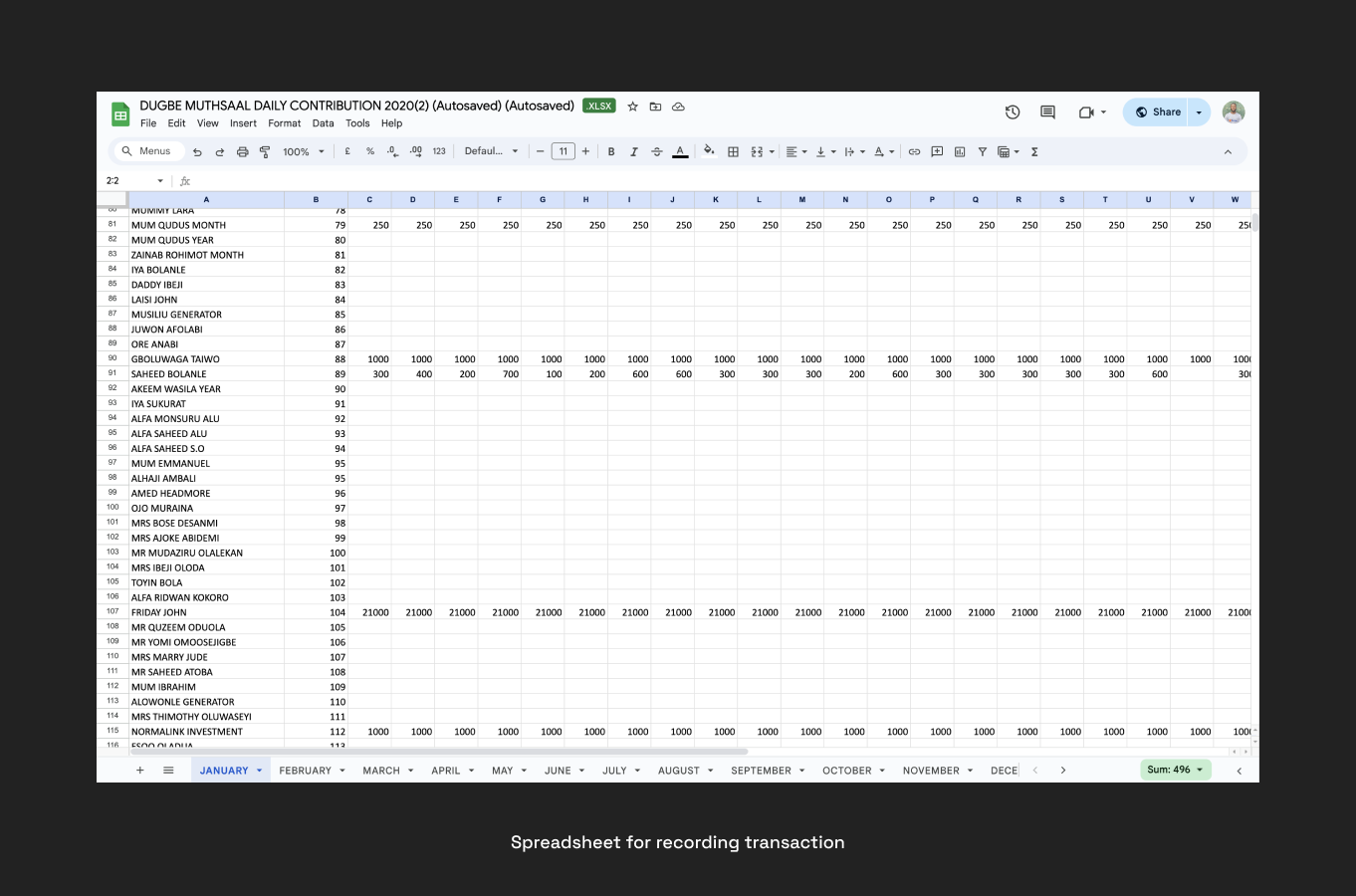Click the Redo icon

[219, 151]
